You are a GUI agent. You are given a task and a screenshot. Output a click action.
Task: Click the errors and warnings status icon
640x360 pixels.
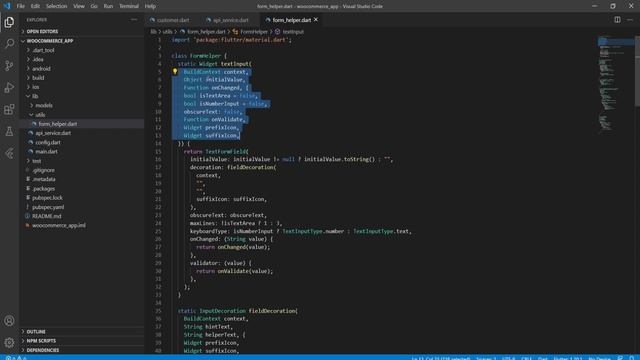16,358
